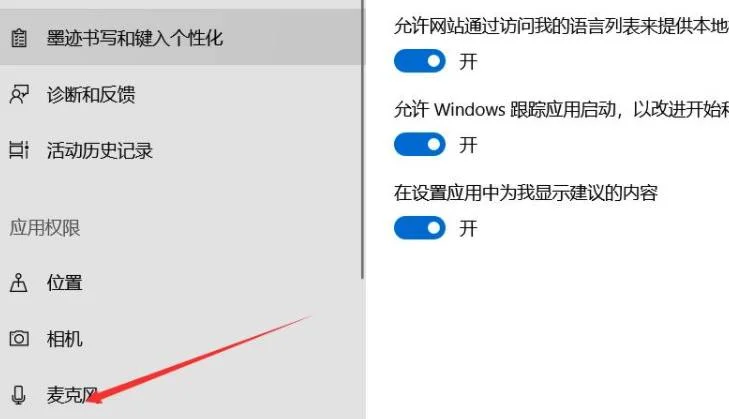Image resolution: width=729 pixels, height=419 pixels.
Task: Click the camera icon beside 相机
Action: (19, 339)
